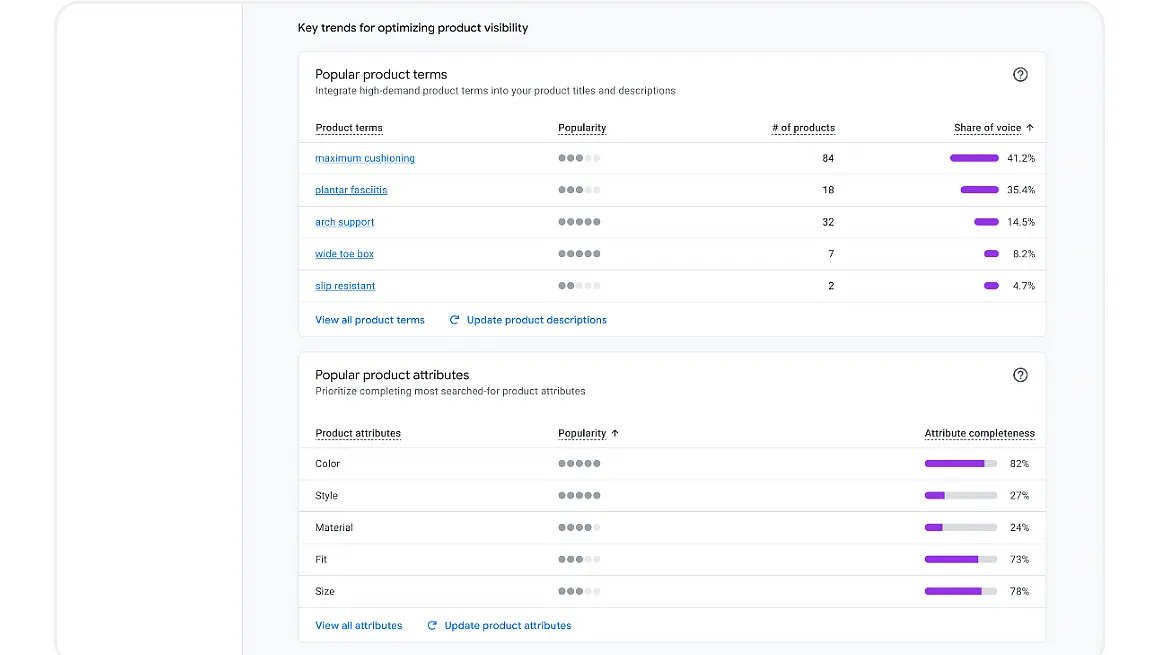1164x655 pixels.
Task: Click popularity dots for wide toe box
Action: point(579,254)
